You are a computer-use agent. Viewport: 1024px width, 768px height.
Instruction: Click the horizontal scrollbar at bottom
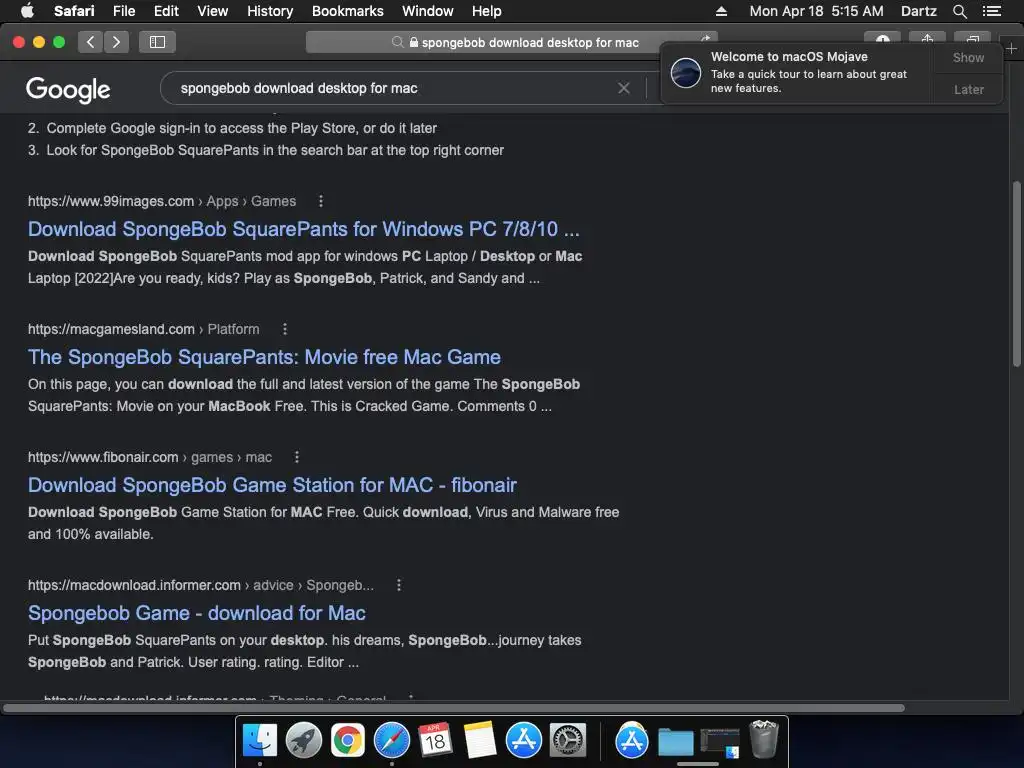(454, 708)
